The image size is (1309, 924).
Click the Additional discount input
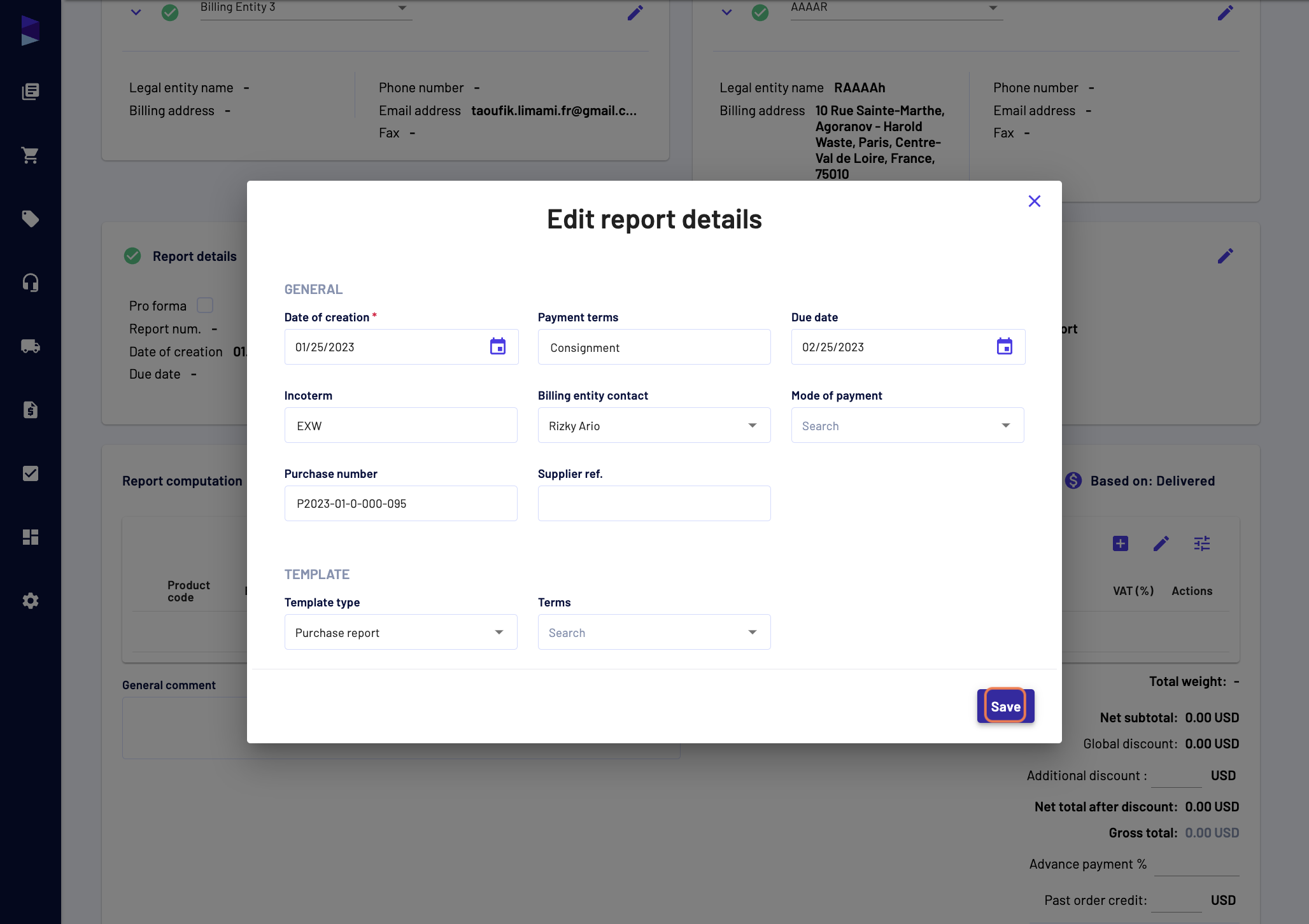coord(1176,776)
